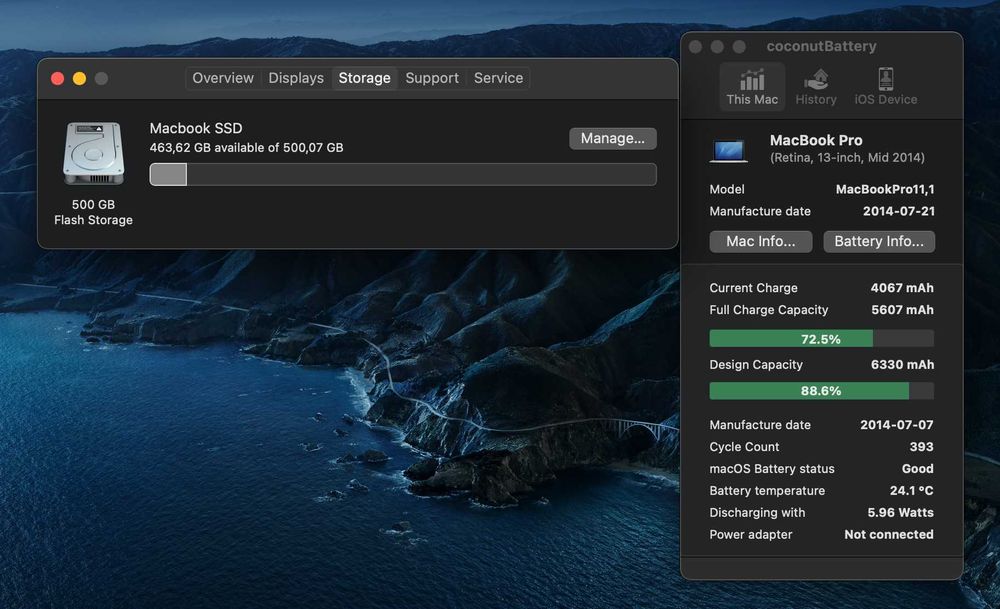1000x609 pixels.
Task: Click the Manage... button
Action: tap(612, 138)
